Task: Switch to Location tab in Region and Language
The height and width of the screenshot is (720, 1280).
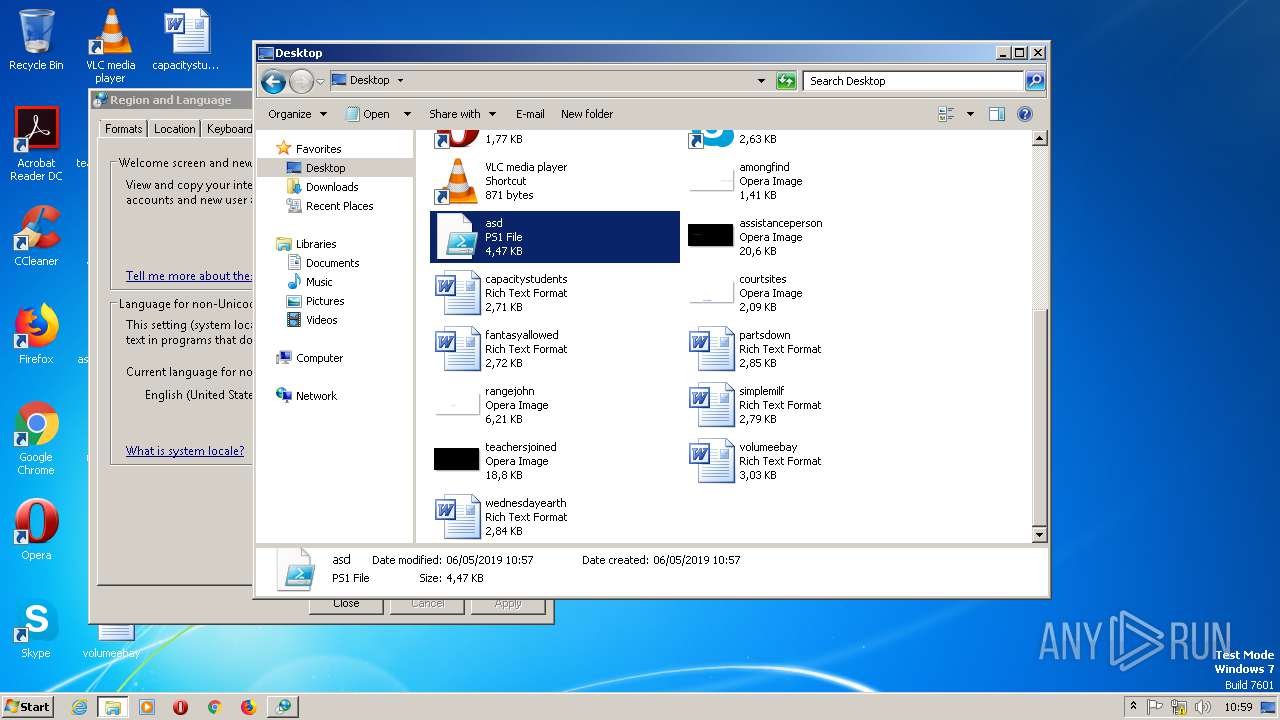Action: [174, 129]
